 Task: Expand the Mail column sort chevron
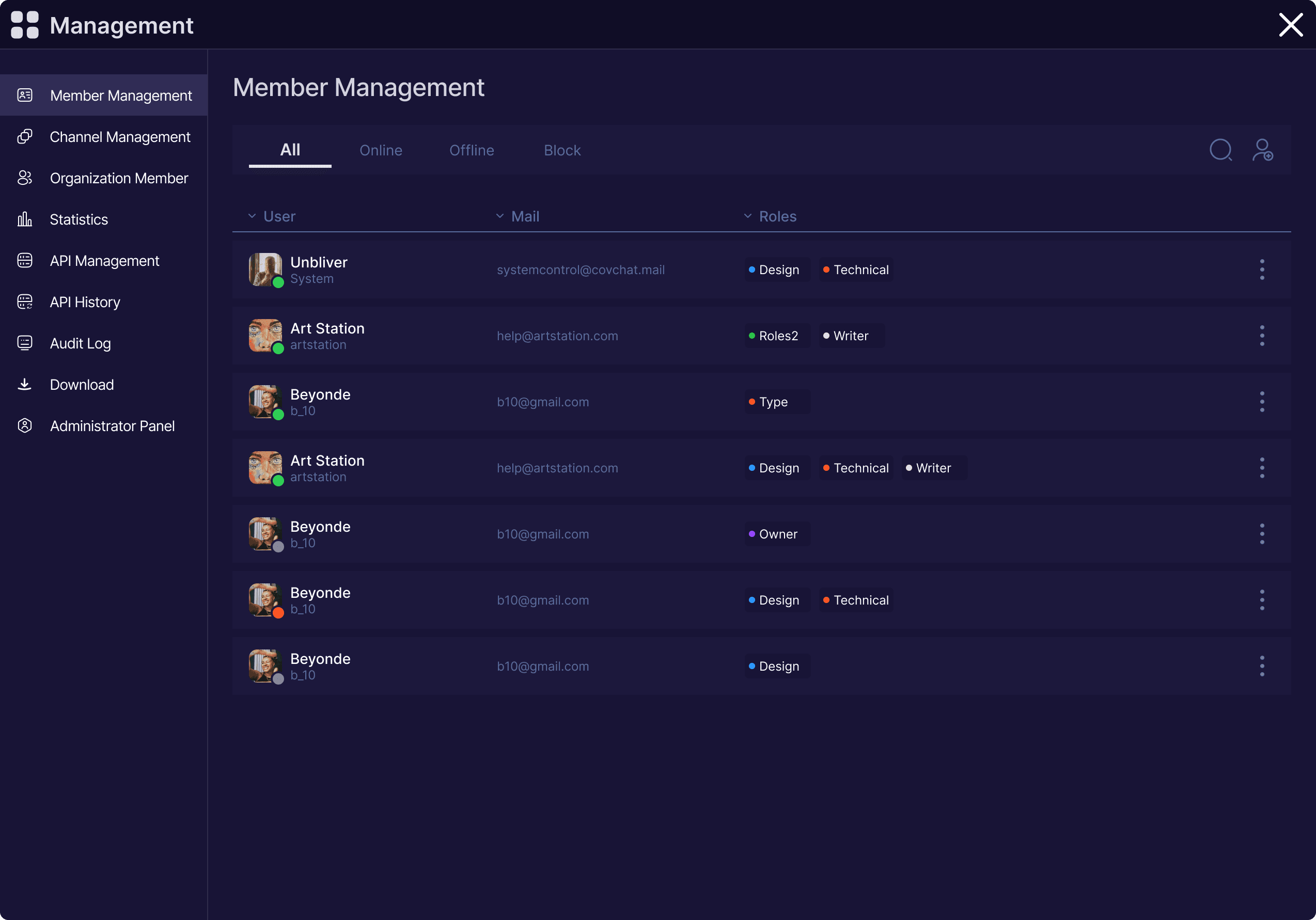tap(500, 216)
